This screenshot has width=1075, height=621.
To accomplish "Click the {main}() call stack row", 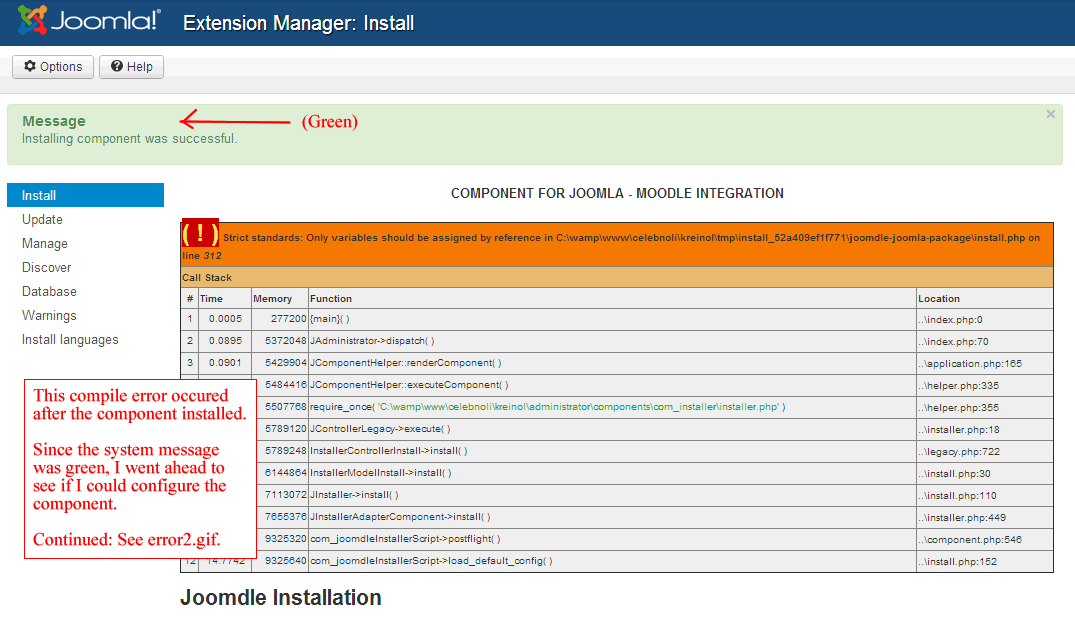I will [x=330, y=319].
